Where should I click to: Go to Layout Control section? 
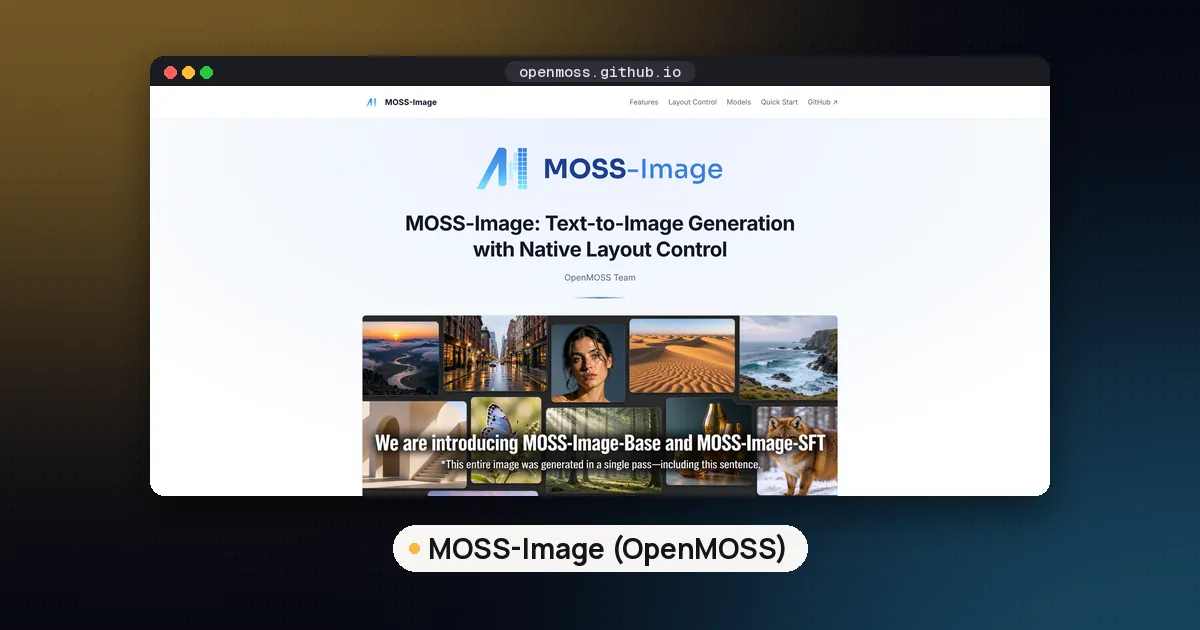692,102
